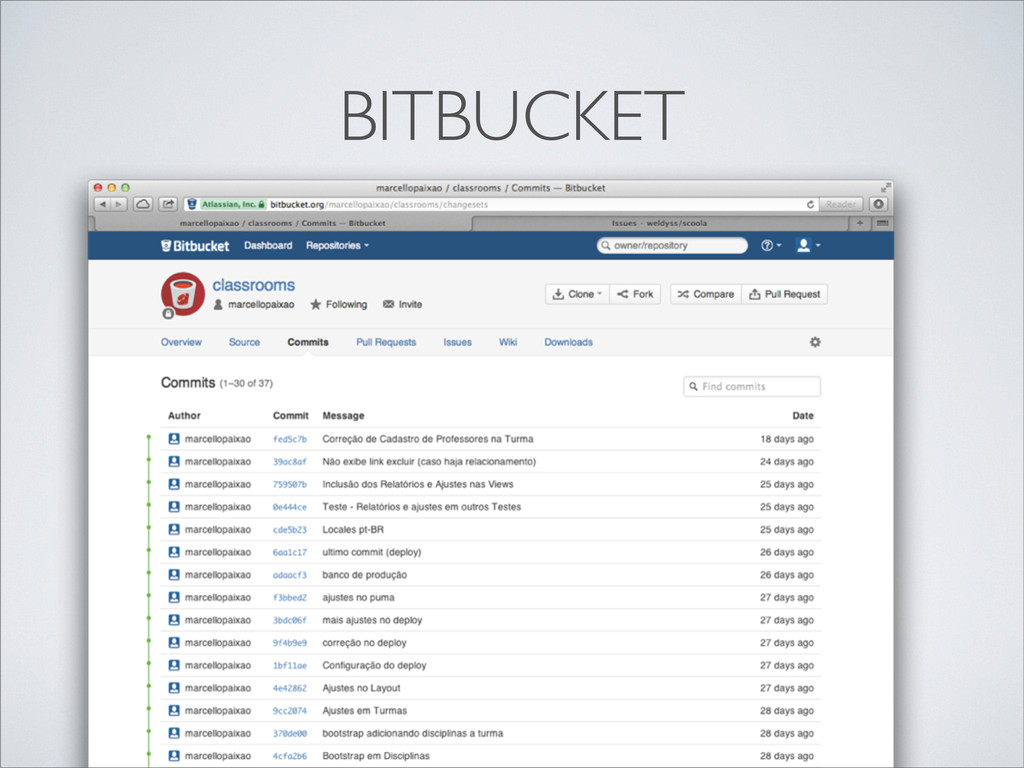Click the Safari forward arrow button
The width and height of the screenshot is (1024, 768).
(119, 204)
